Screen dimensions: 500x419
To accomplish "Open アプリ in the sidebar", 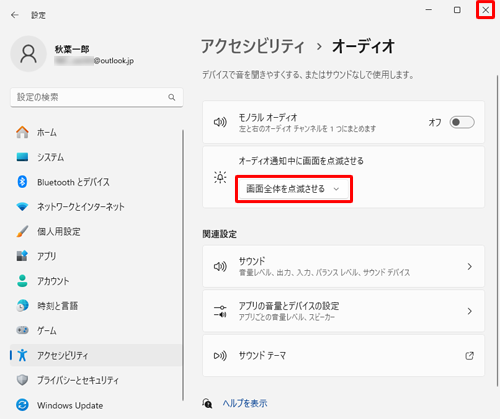I will pyautogui.click(x=96, y=256).
